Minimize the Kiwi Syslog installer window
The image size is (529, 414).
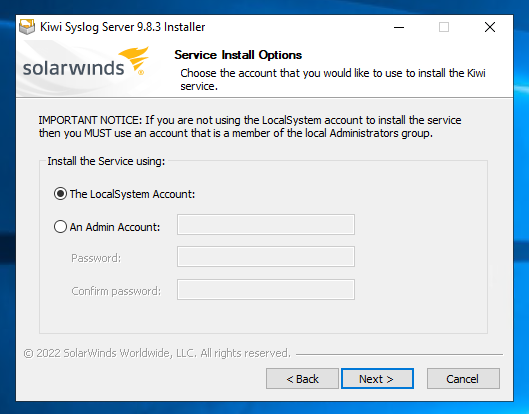[399, 27]
